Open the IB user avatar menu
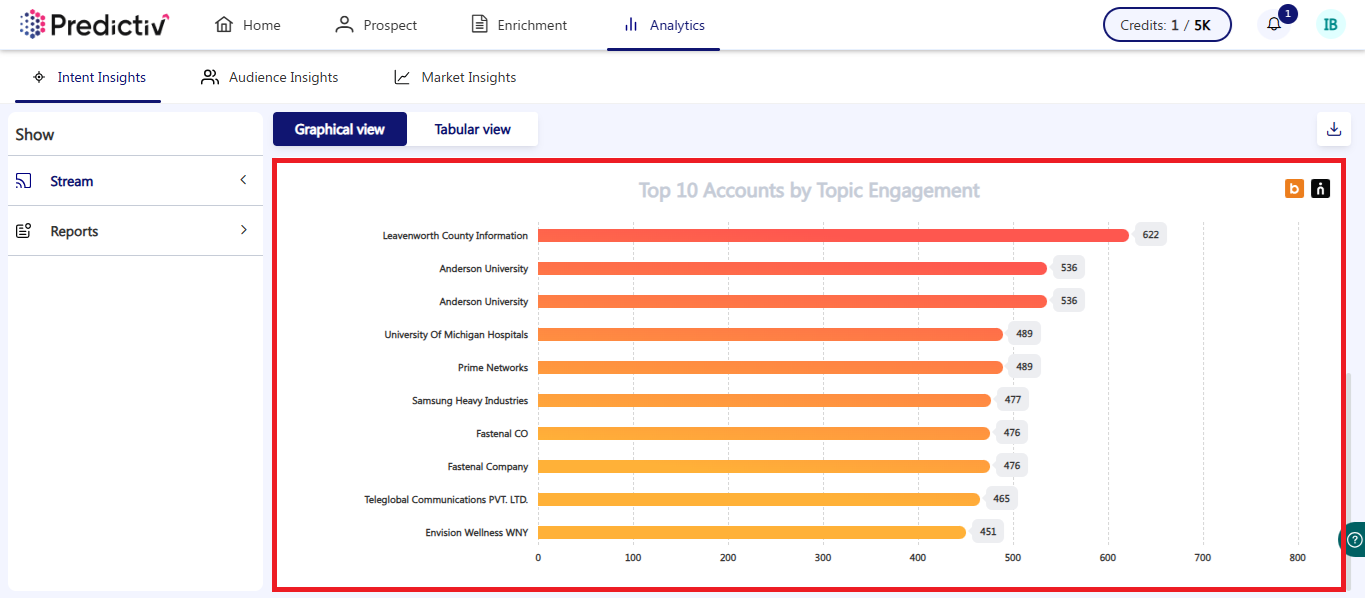Screen dimensions: 1365x598 (1330, 25)
